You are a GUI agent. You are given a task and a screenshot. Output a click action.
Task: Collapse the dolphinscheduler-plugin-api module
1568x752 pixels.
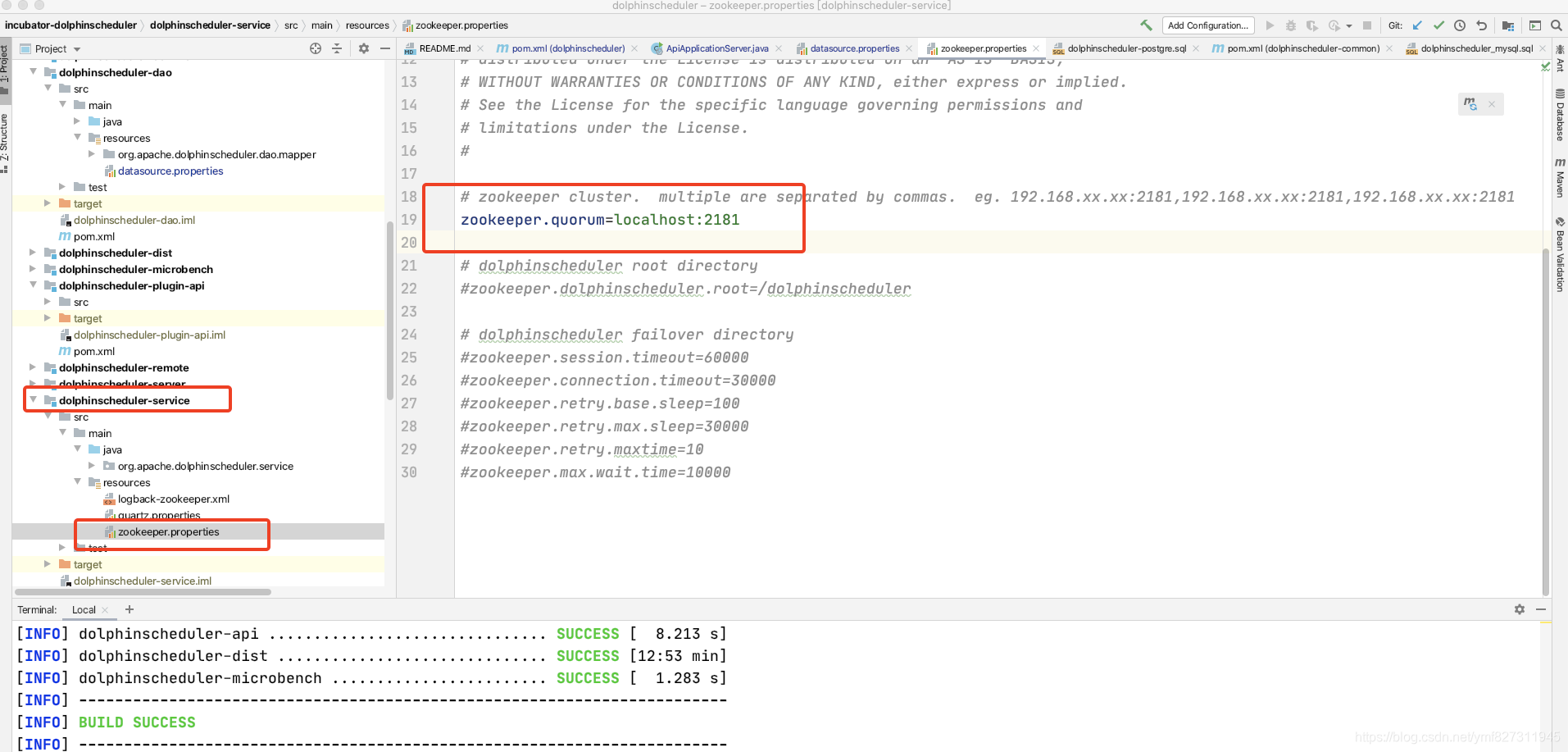tap(33, 285)
